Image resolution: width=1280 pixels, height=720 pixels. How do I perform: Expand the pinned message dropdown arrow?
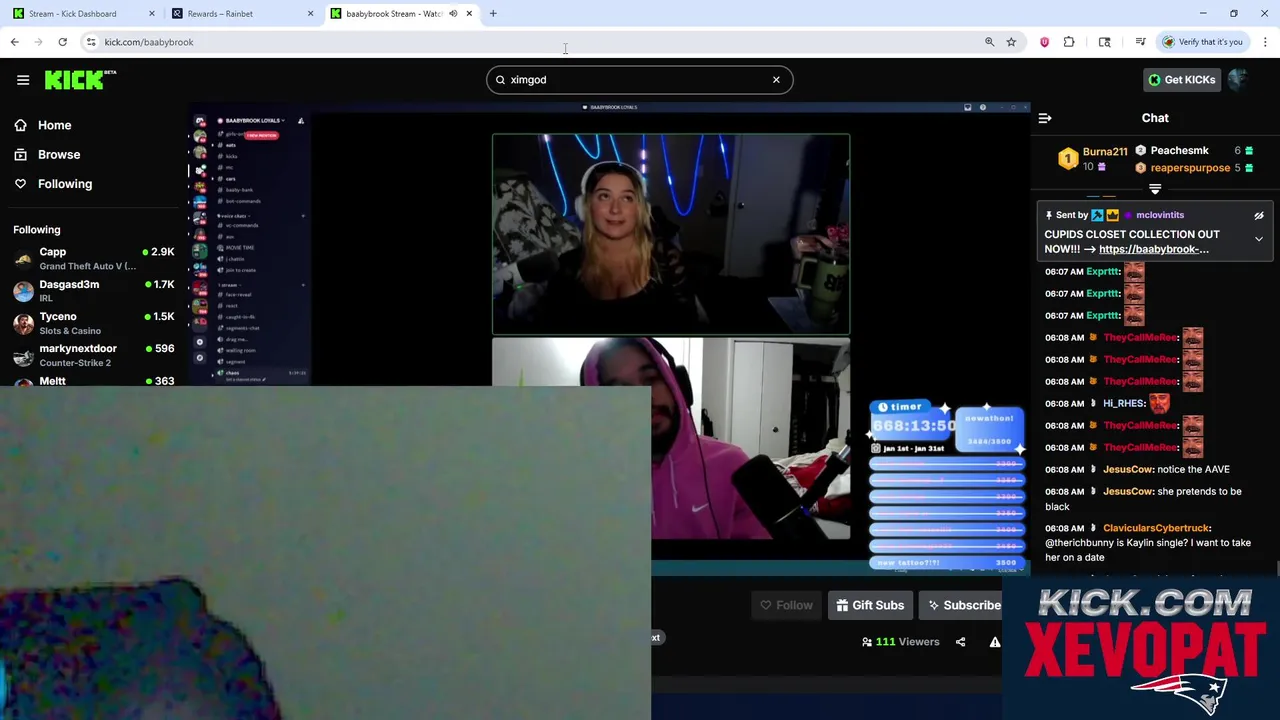pos(1259,239)
